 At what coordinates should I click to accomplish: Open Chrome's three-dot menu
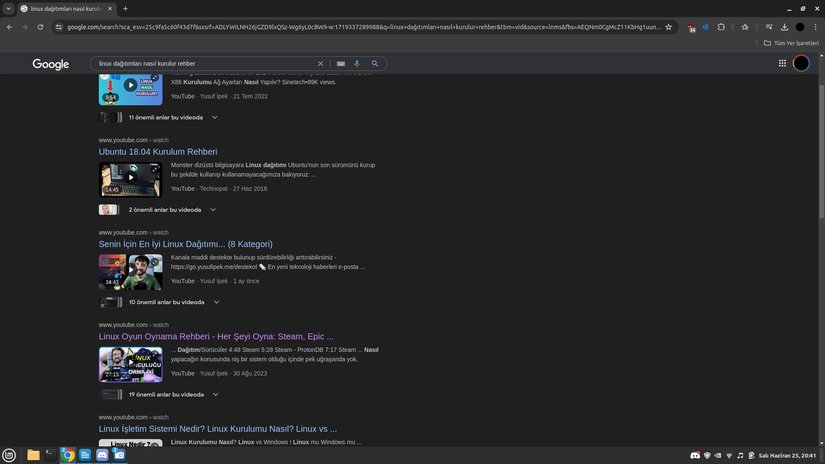pos(816,27)
